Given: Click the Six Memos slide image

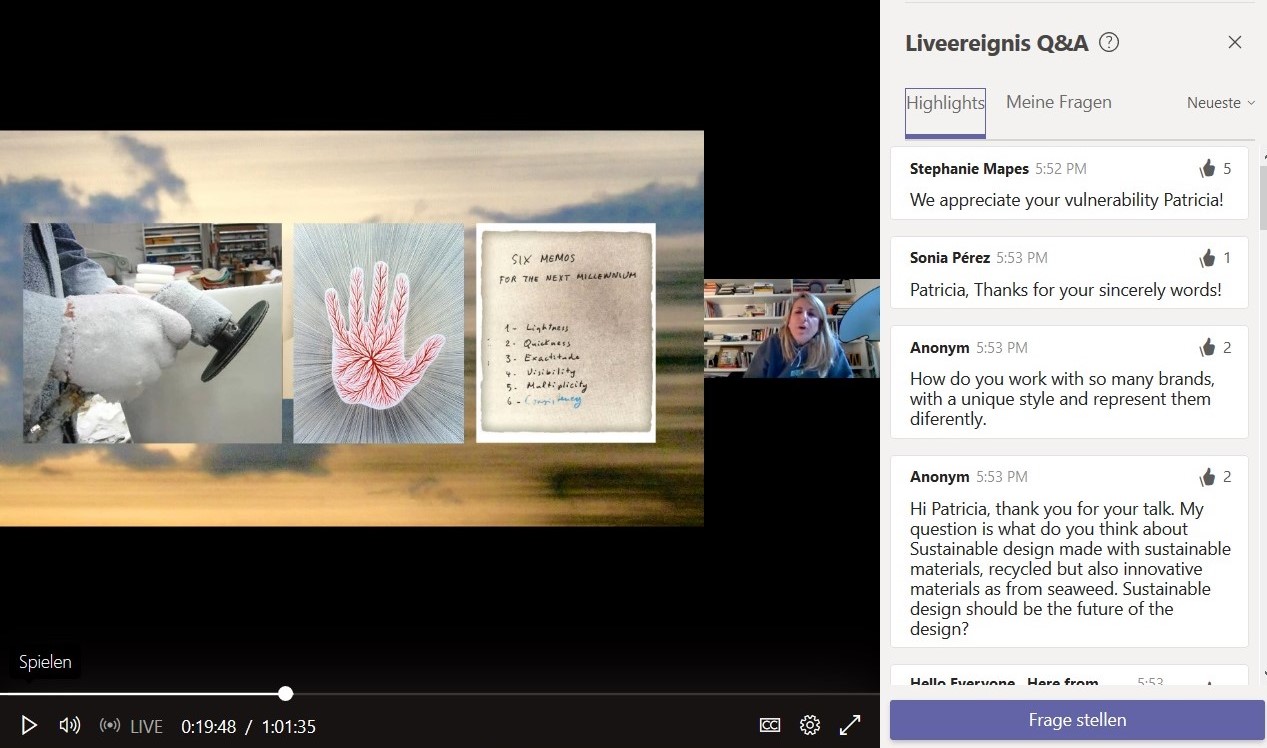Looking at the screenshot, I should coord(566,332).
